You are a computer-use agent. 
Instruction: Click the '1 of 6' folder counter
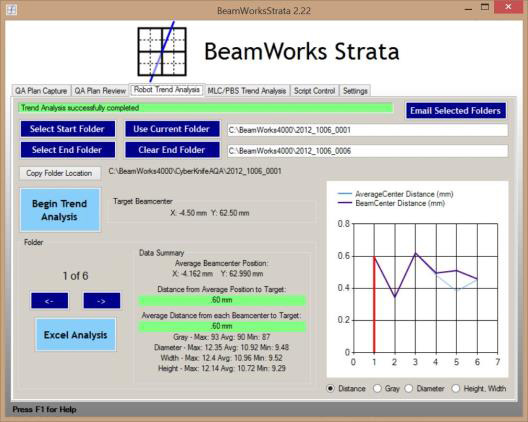click(75, 276)
